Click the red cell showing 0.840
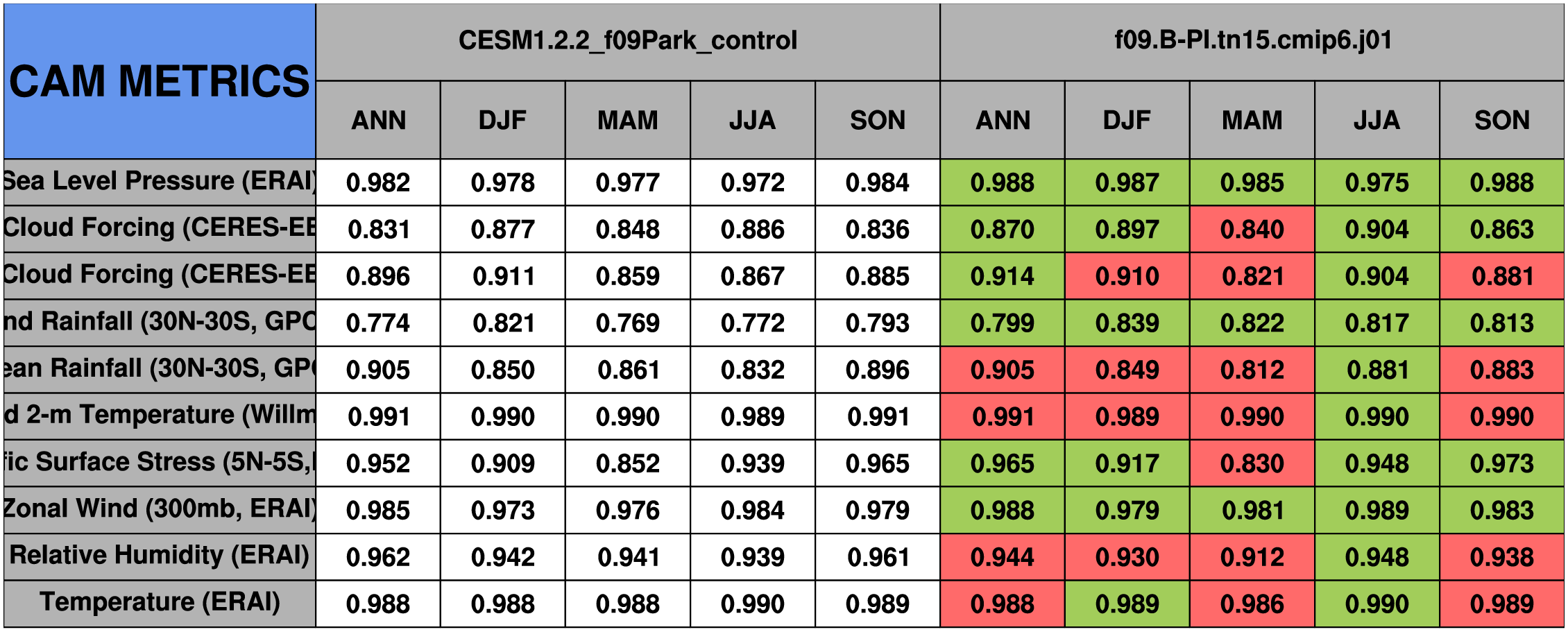 [1252, 229]
